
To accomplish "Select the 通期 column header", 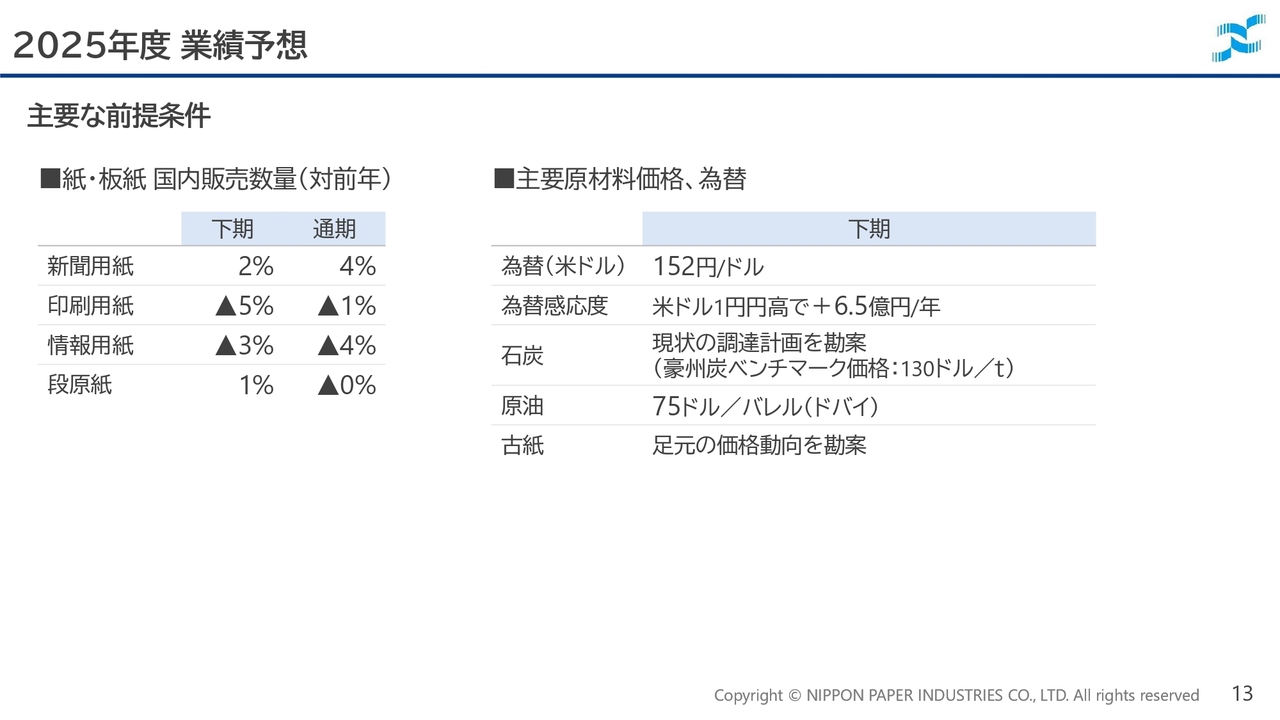I will click(x=334, y=229).
